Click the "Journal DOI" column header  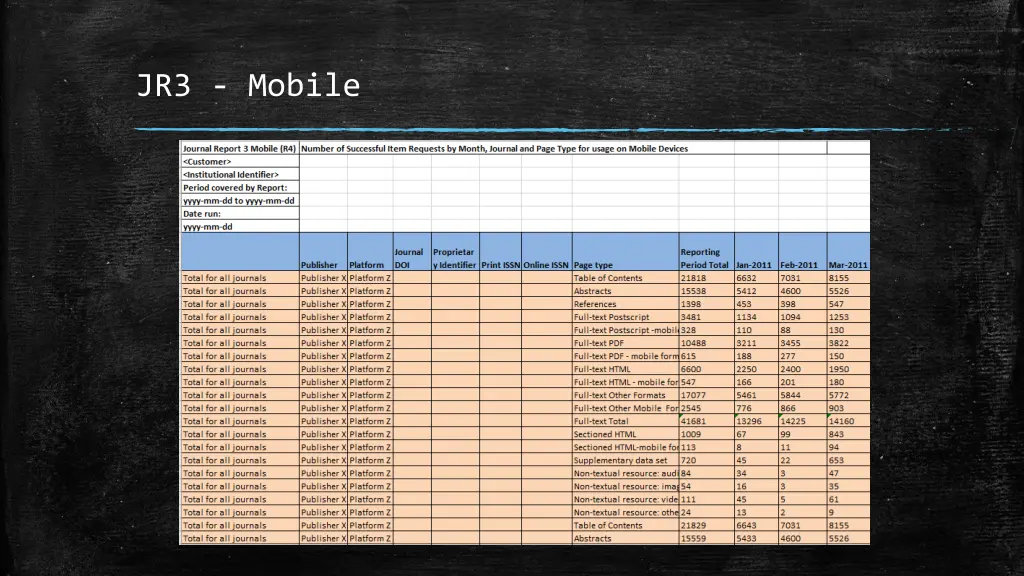411,252
